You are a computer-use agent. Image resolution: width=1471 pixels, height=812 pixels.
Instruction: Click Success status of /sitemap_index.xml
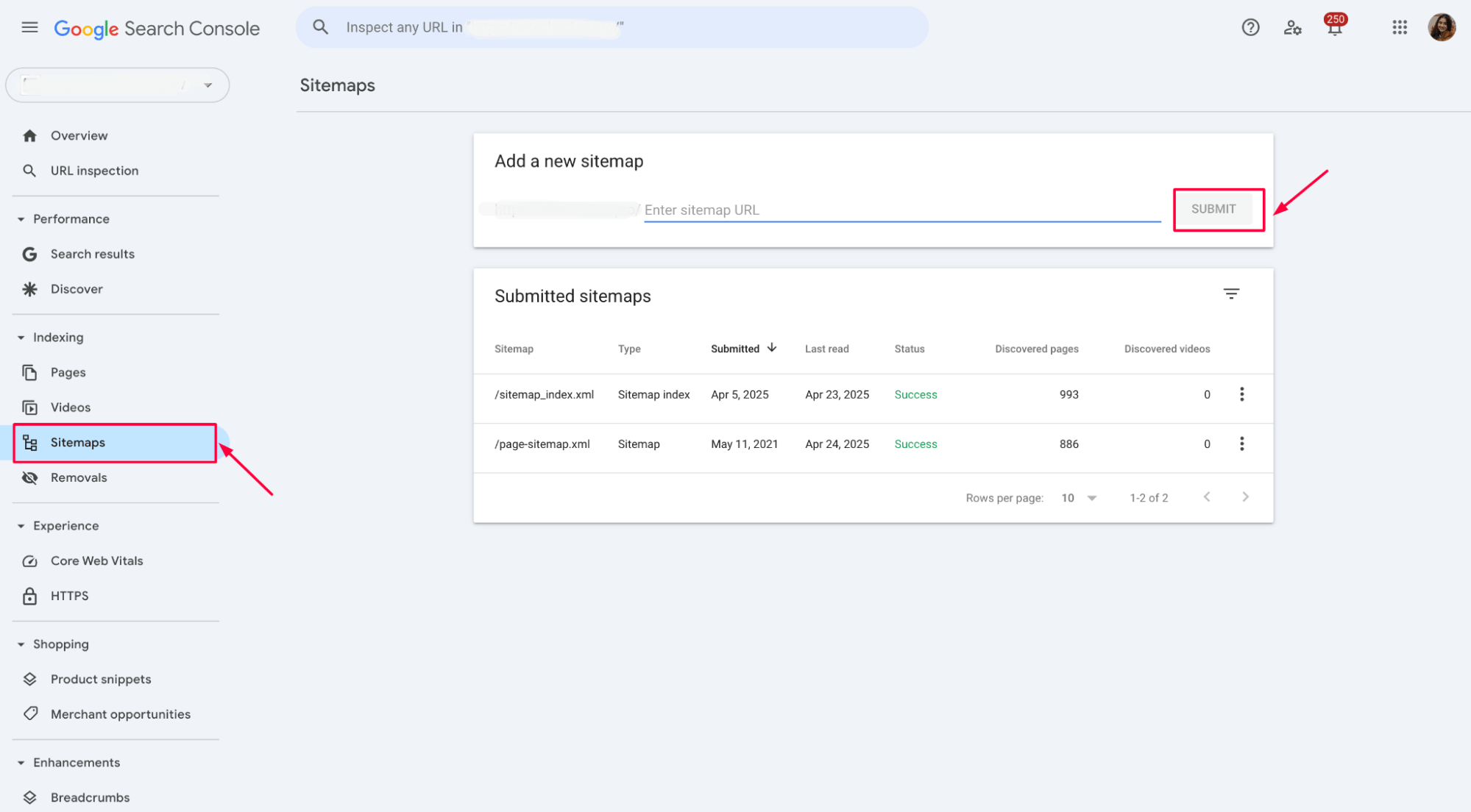coord(915,395)
